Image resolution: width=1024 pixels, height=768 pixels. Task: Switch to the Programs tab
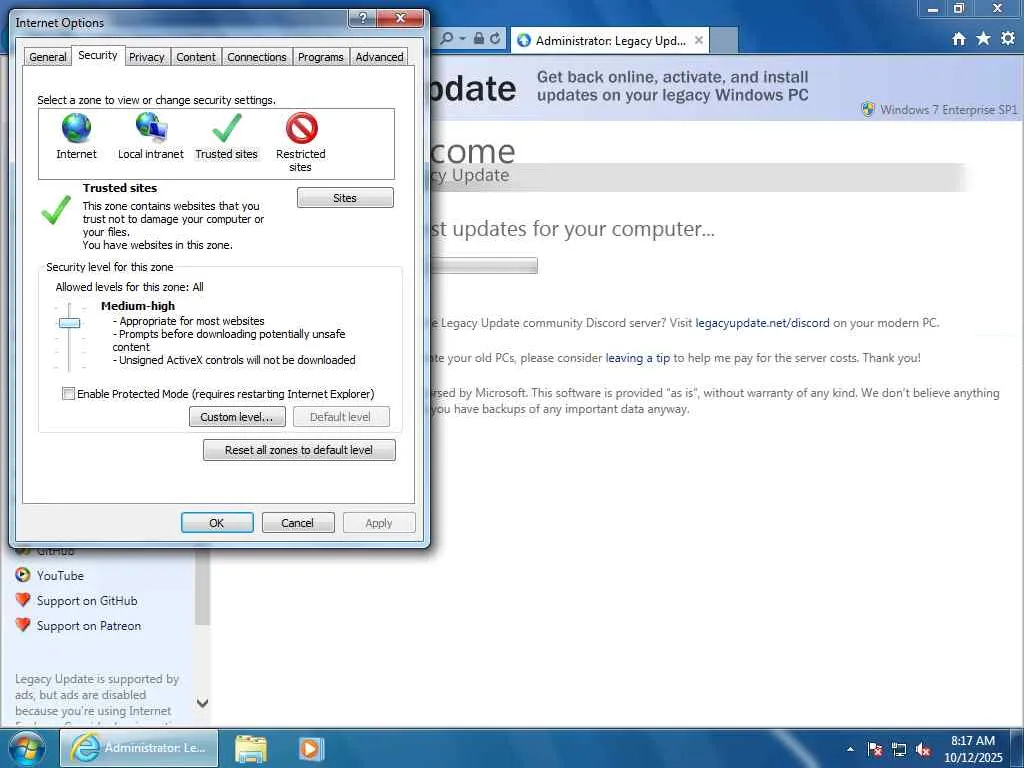click(321, 57)
